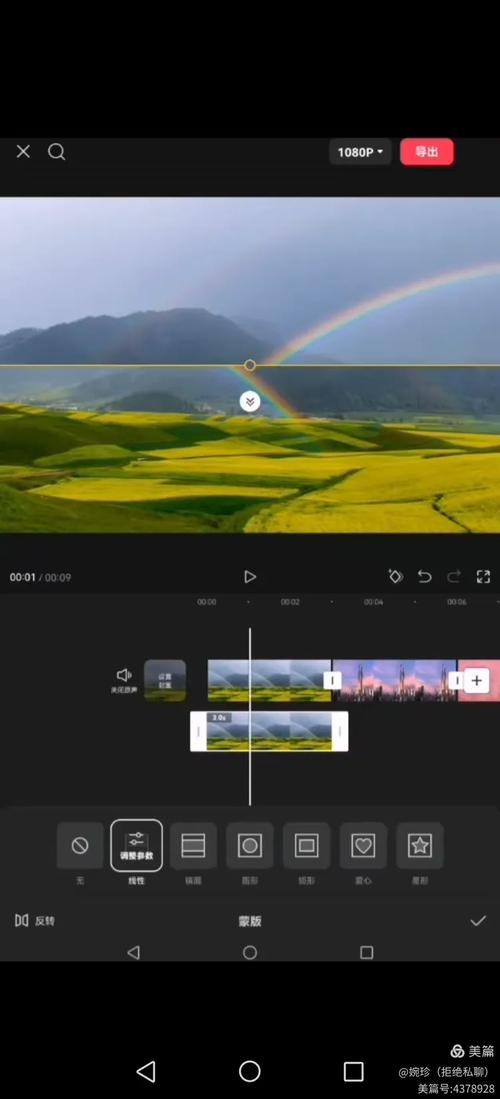Tap the small home circle under the 蒙版 panel
The height and width of the screenshot is (1099, 500).
pyautogui.click(x=250, y=952)
